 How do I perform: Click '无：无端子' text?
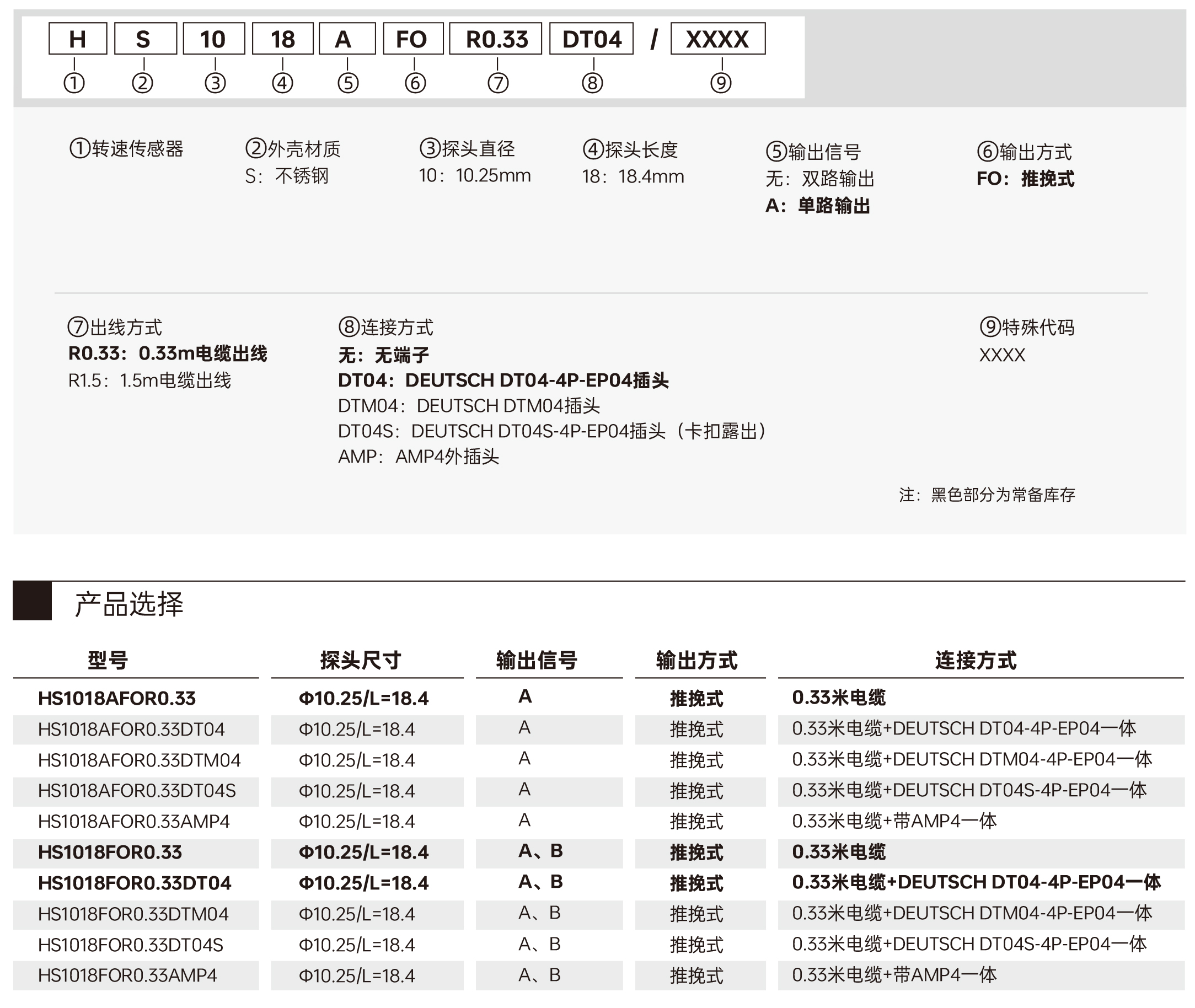383,356
